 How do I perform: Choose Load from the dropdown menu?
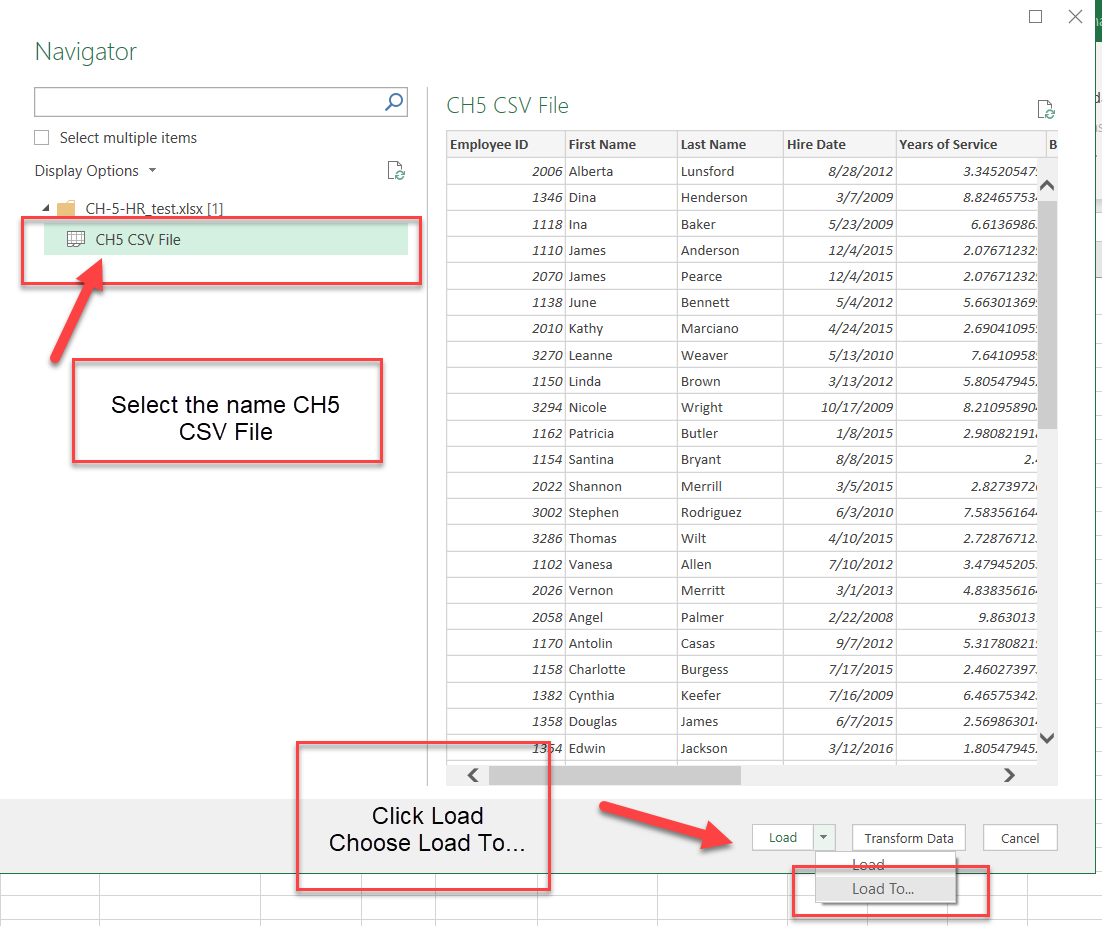click(x=886, y=865)
